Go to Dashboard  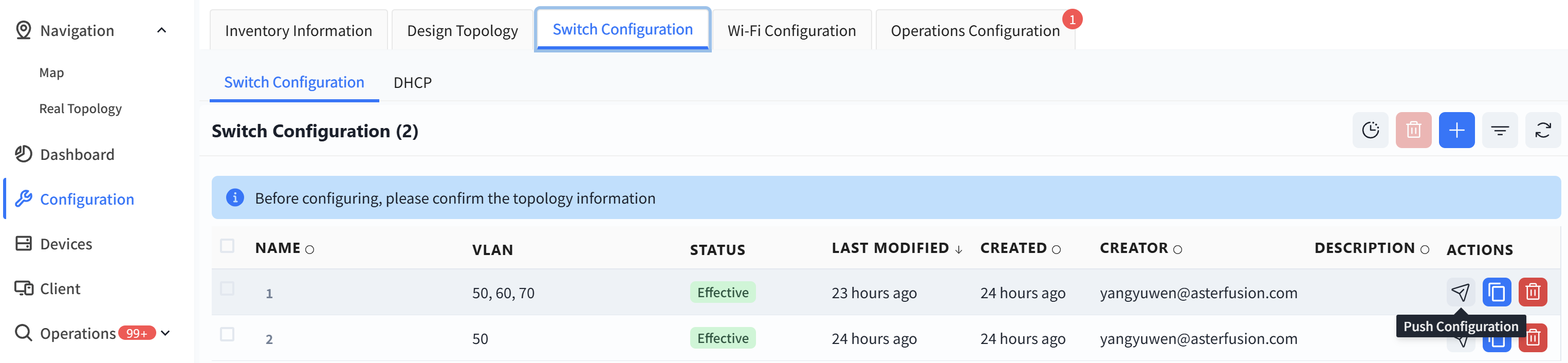point(77,154)
